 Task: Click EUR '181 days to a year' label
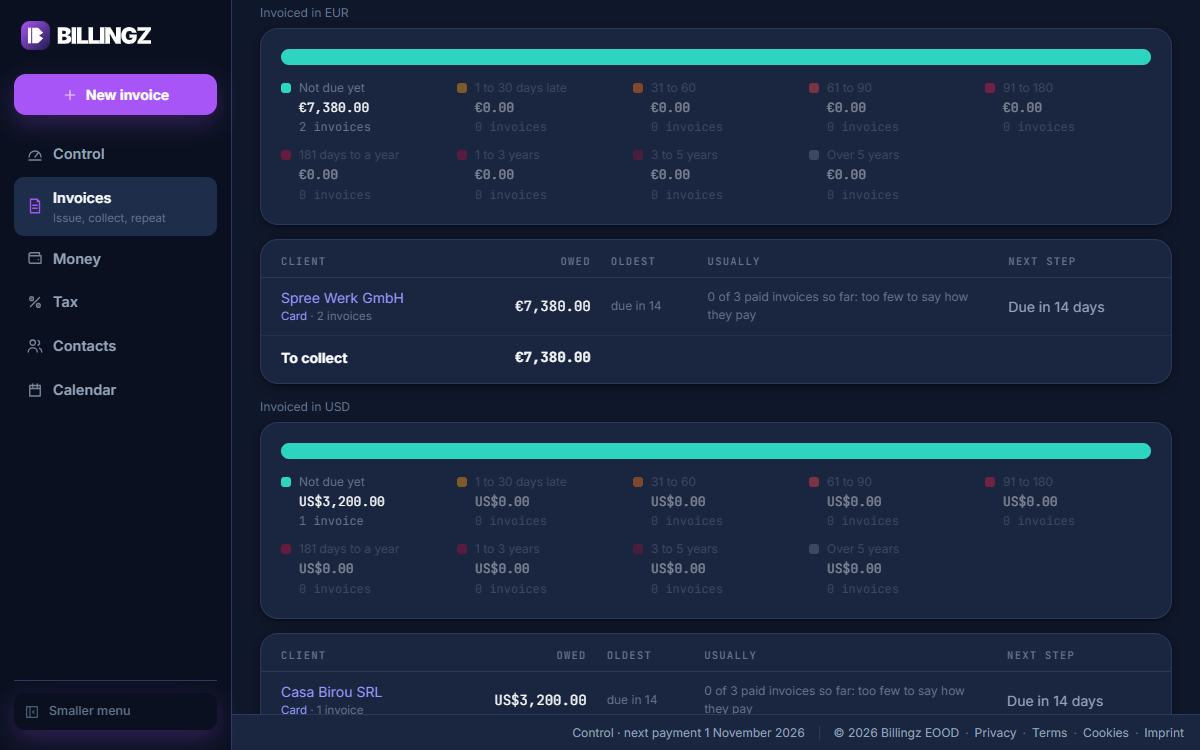pos(349,155)
